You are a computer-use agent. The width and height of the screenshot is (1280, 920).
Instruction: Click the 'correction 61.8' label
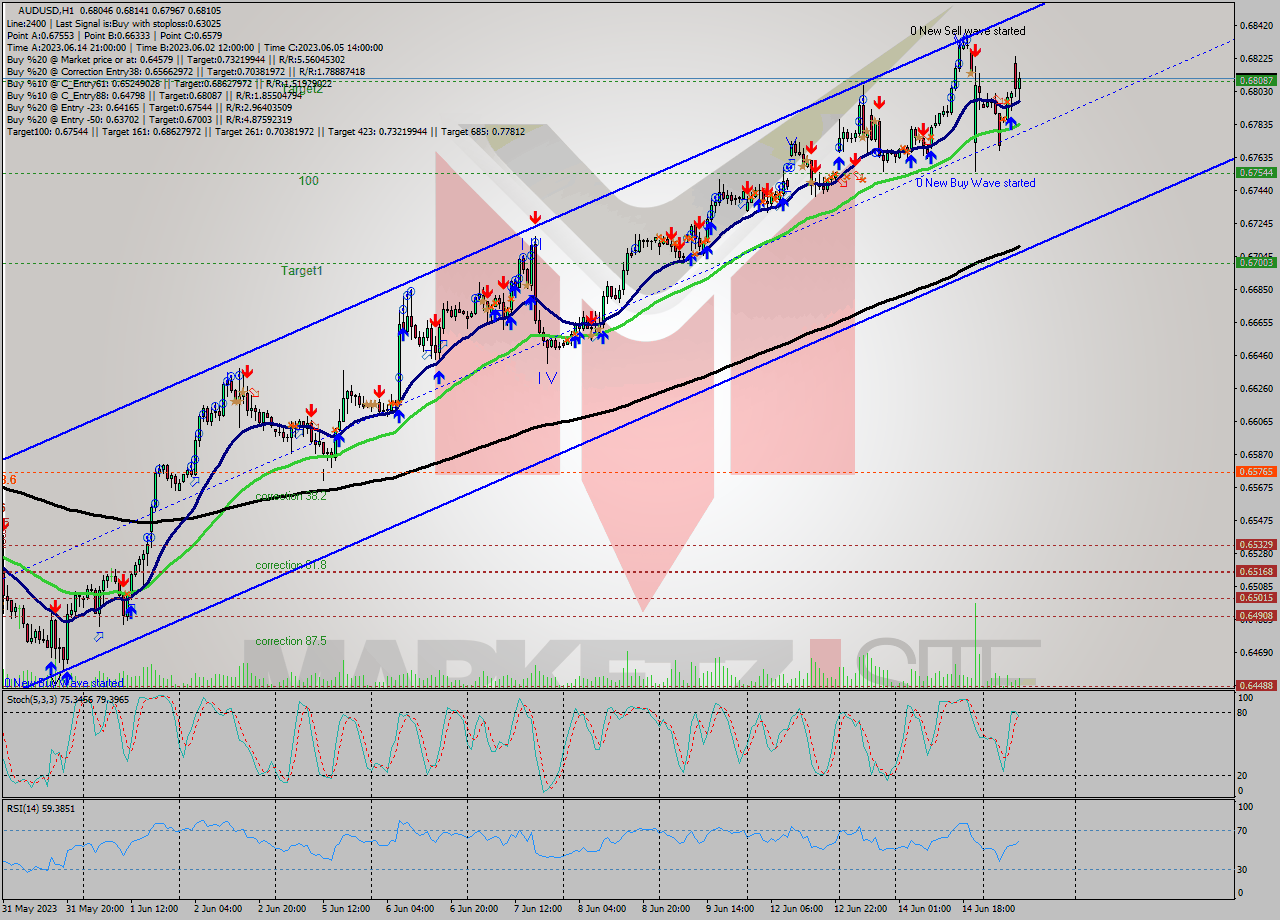tap(290, 565)
